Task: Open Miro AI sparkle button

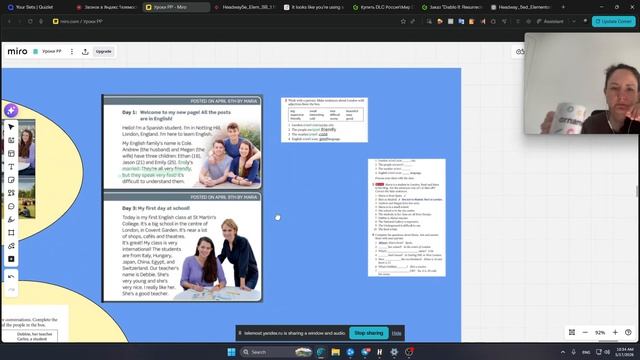Action: click(x=11, y=110)
